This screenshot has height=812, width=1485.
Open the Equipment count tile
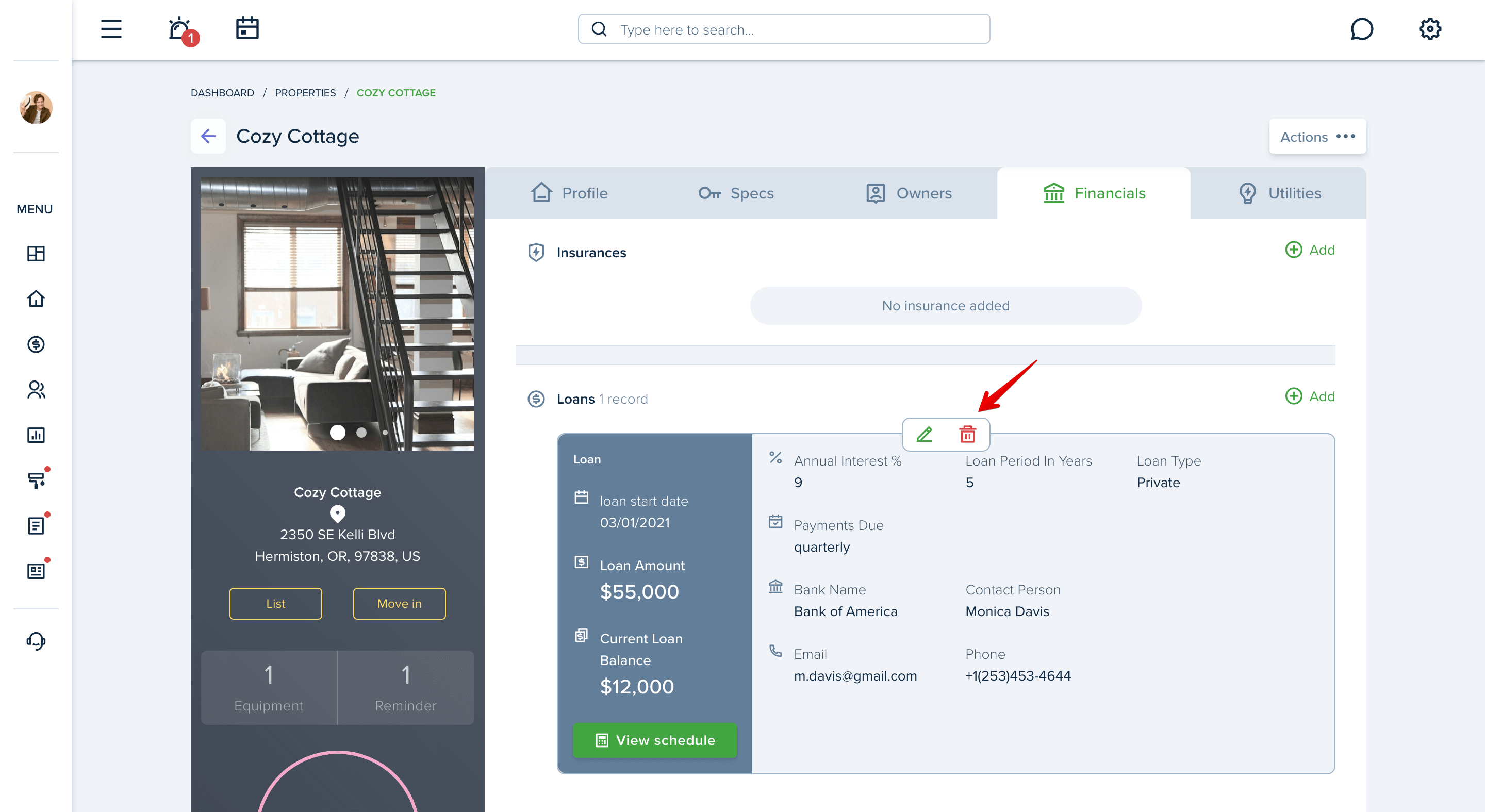click(x=269, y=688)
